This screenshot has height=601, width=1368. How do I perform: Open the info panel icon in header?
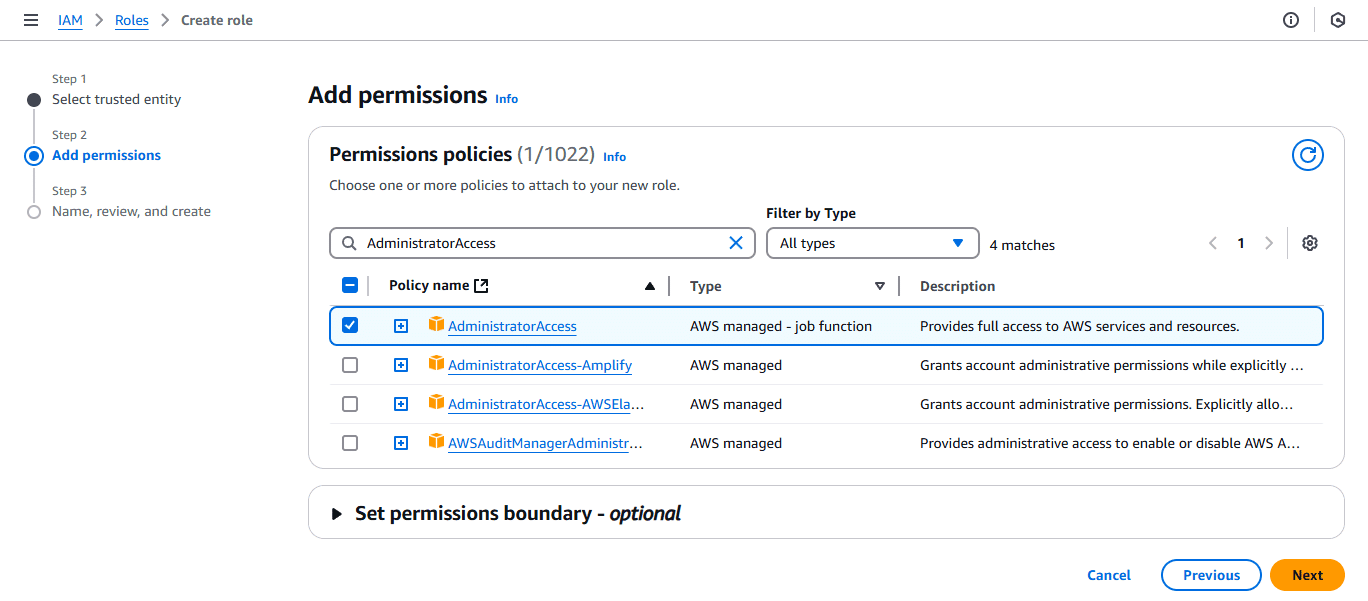pos(1291,20)
